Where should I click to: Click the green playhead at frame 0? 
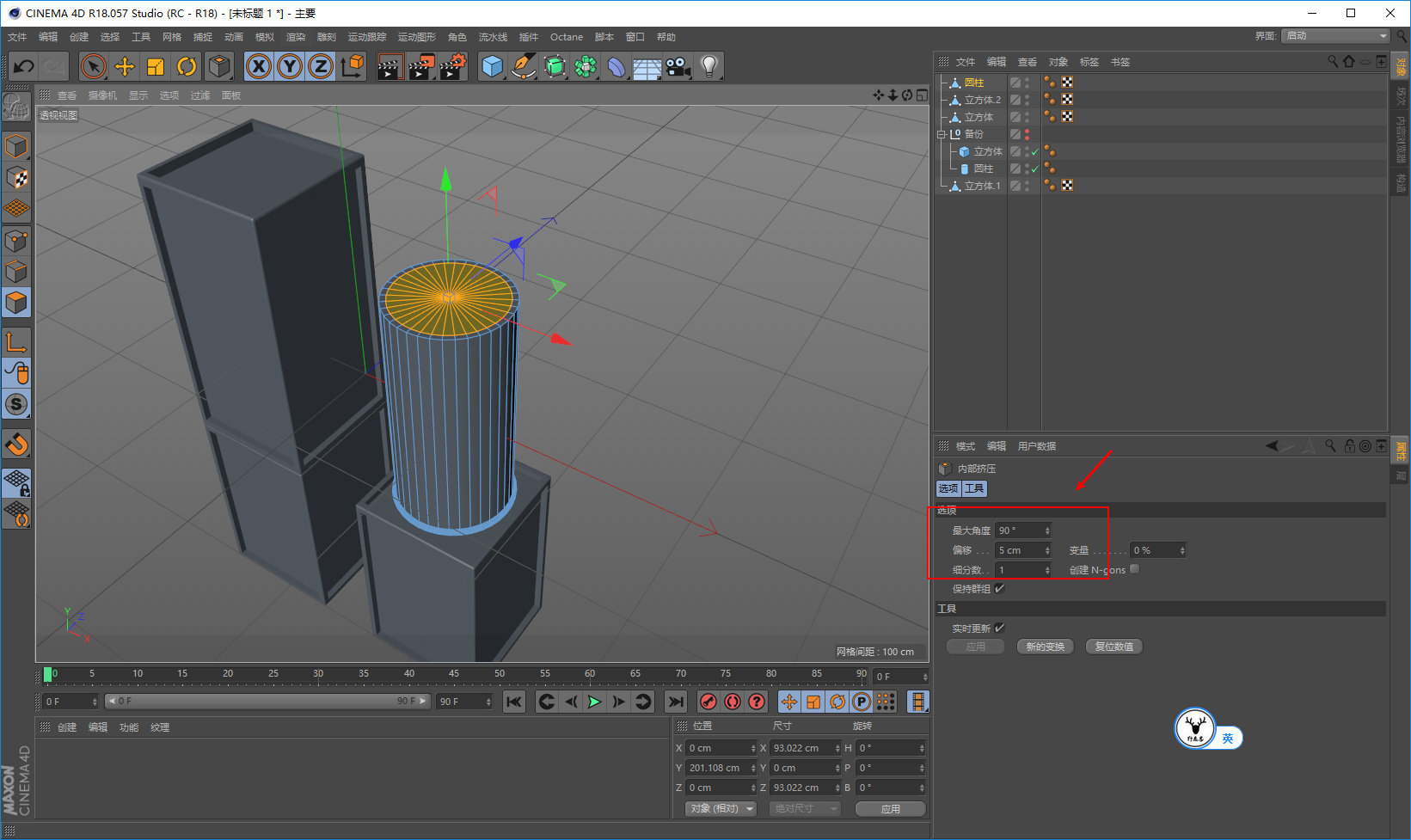[x=48, y=674]
